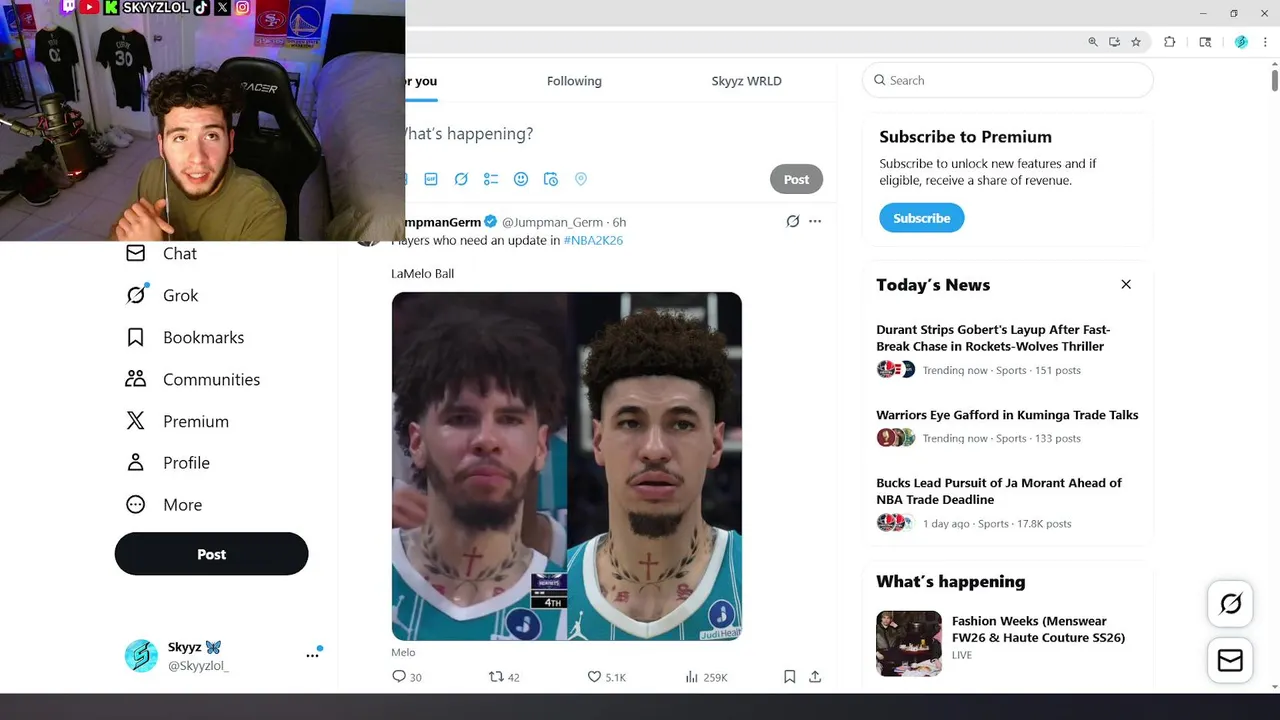Switch to the Skyyz WRLD tab
This screenshot has height=720, width=1280.
point(747,81)
